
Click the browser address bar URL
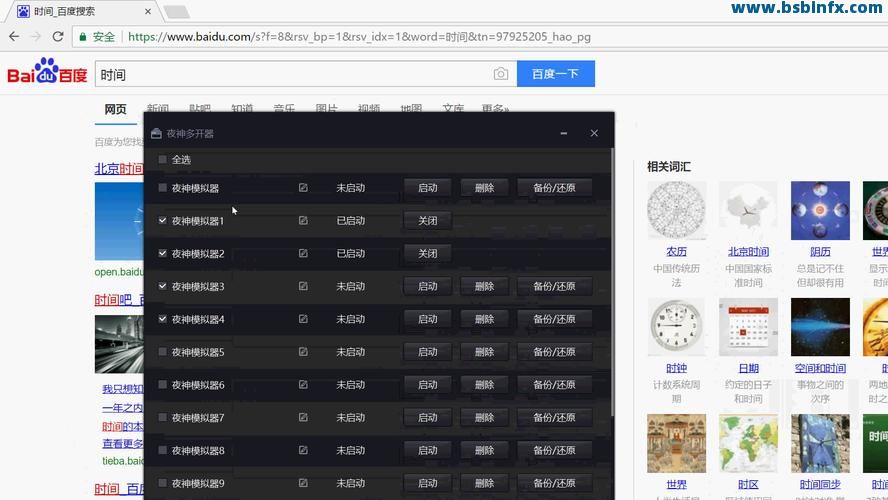point(359,37)
